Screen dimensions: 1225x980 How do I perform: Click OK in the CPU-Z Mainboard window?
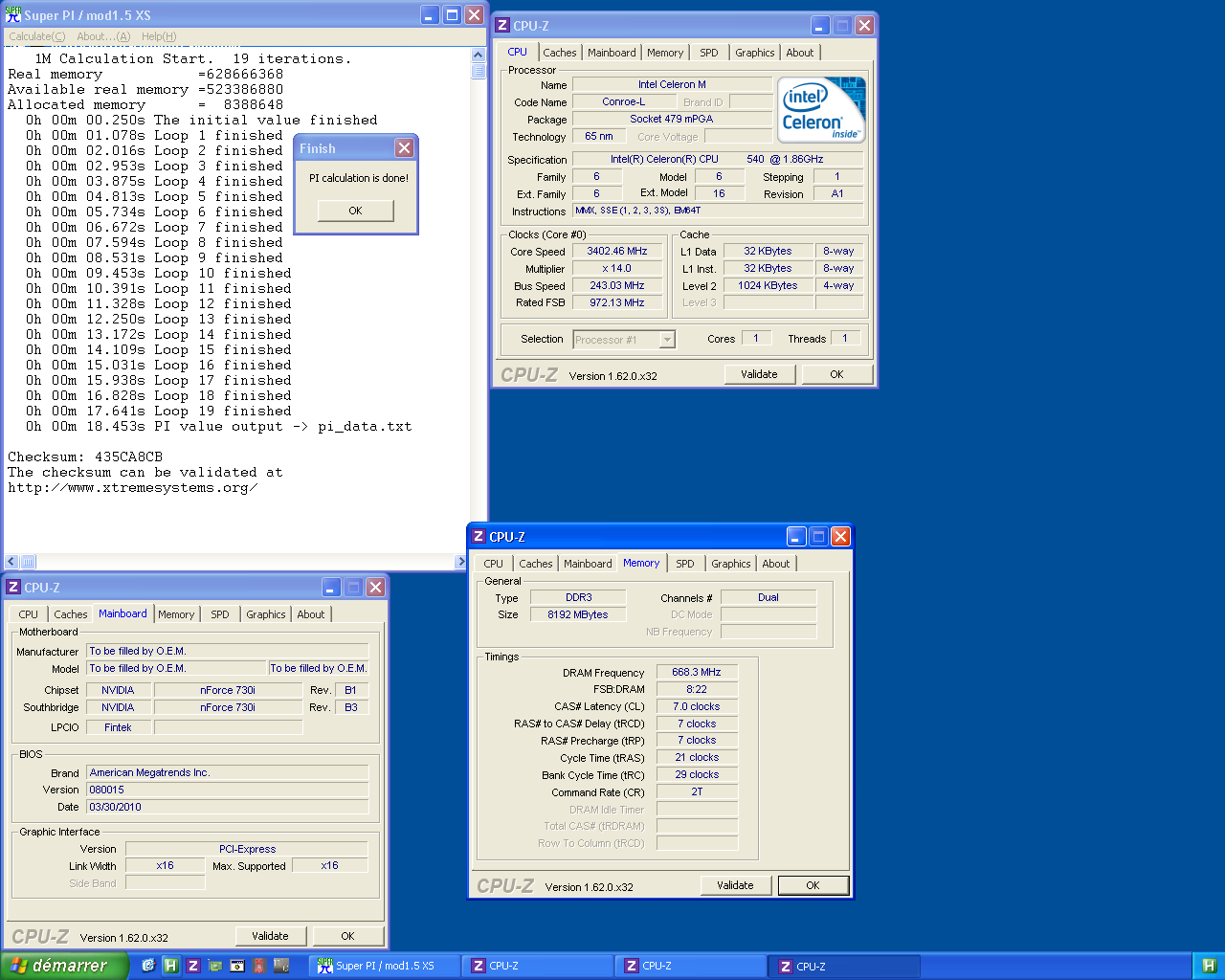[347, 936]
